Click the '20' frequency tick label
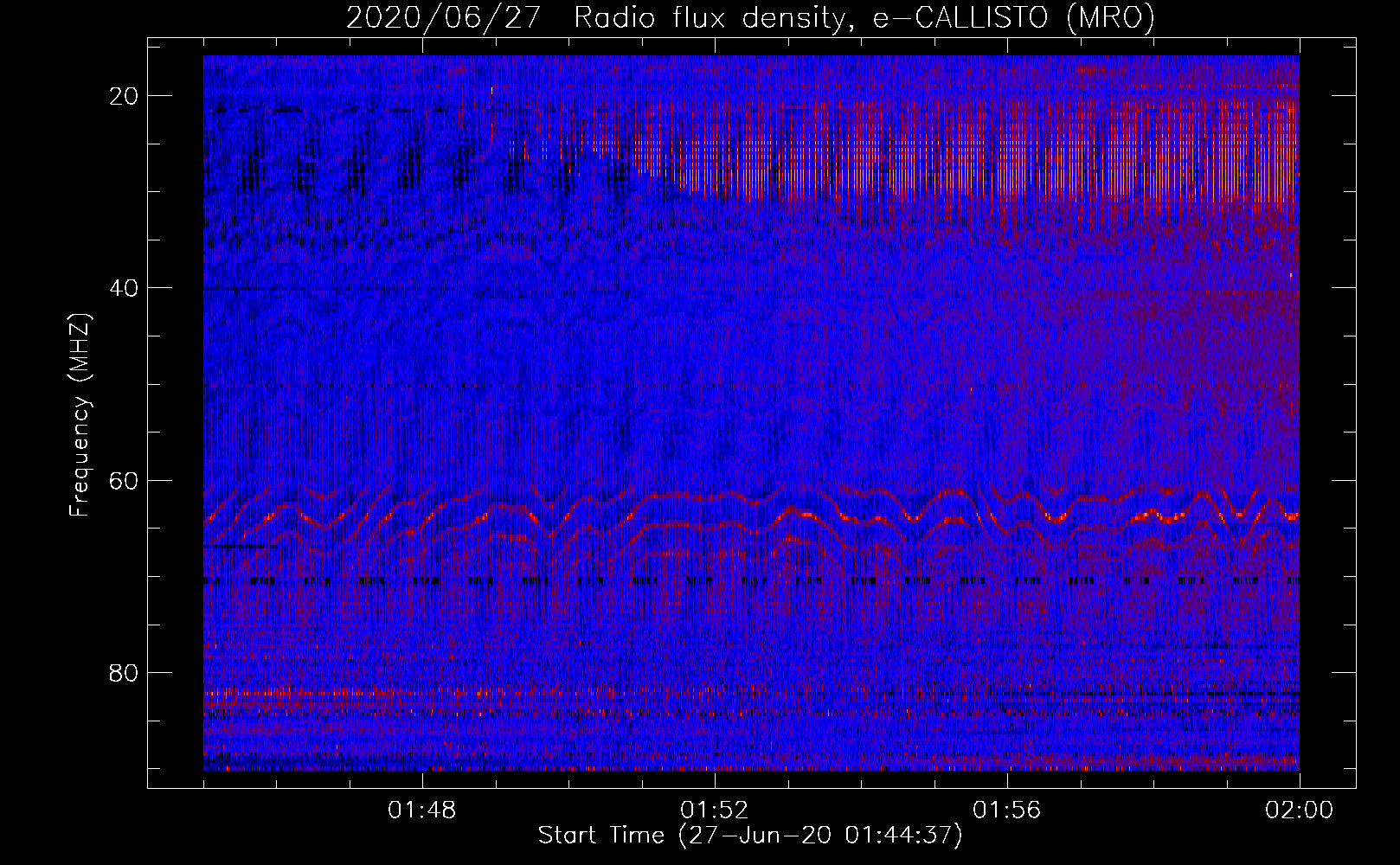1400x865 pixels. (125, 96)
